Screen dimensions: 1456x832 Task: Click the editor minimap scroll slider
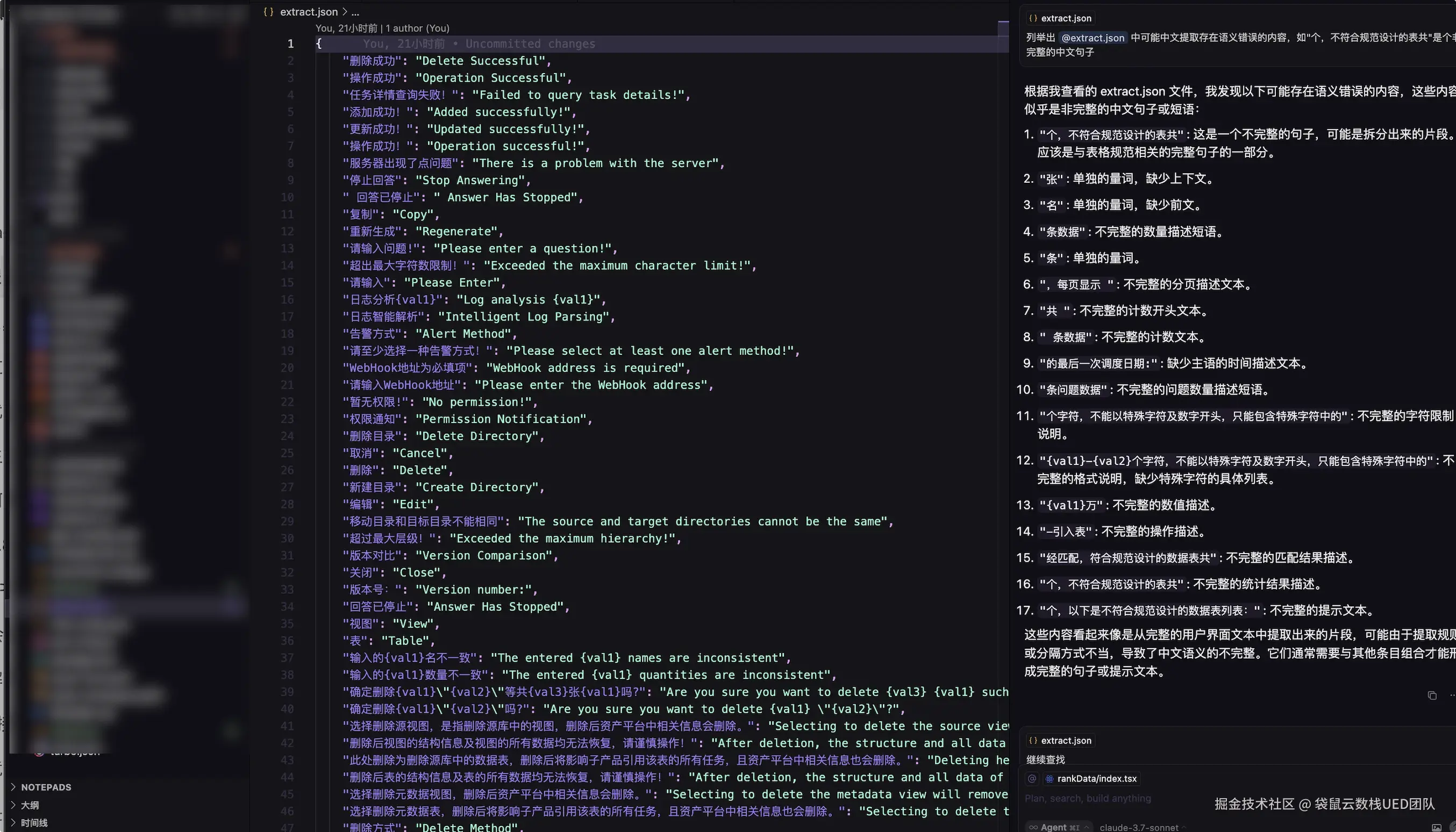click(x=1003, y=28)
